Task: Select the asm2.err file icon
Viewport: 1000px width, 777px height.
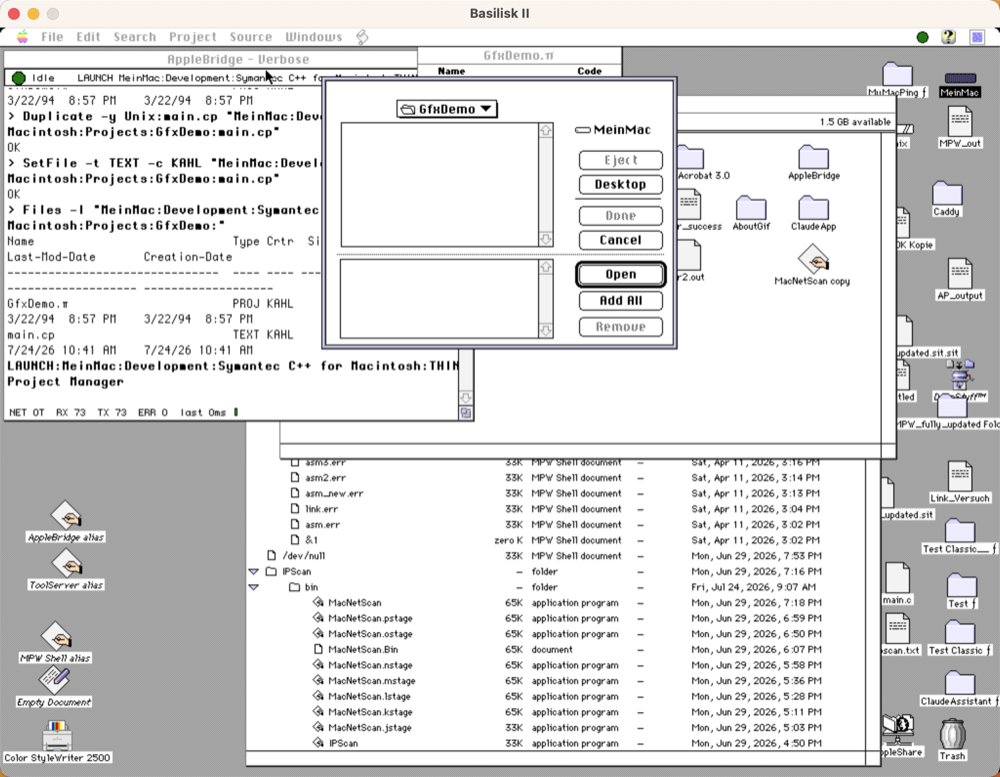Action: click(295, 478)
